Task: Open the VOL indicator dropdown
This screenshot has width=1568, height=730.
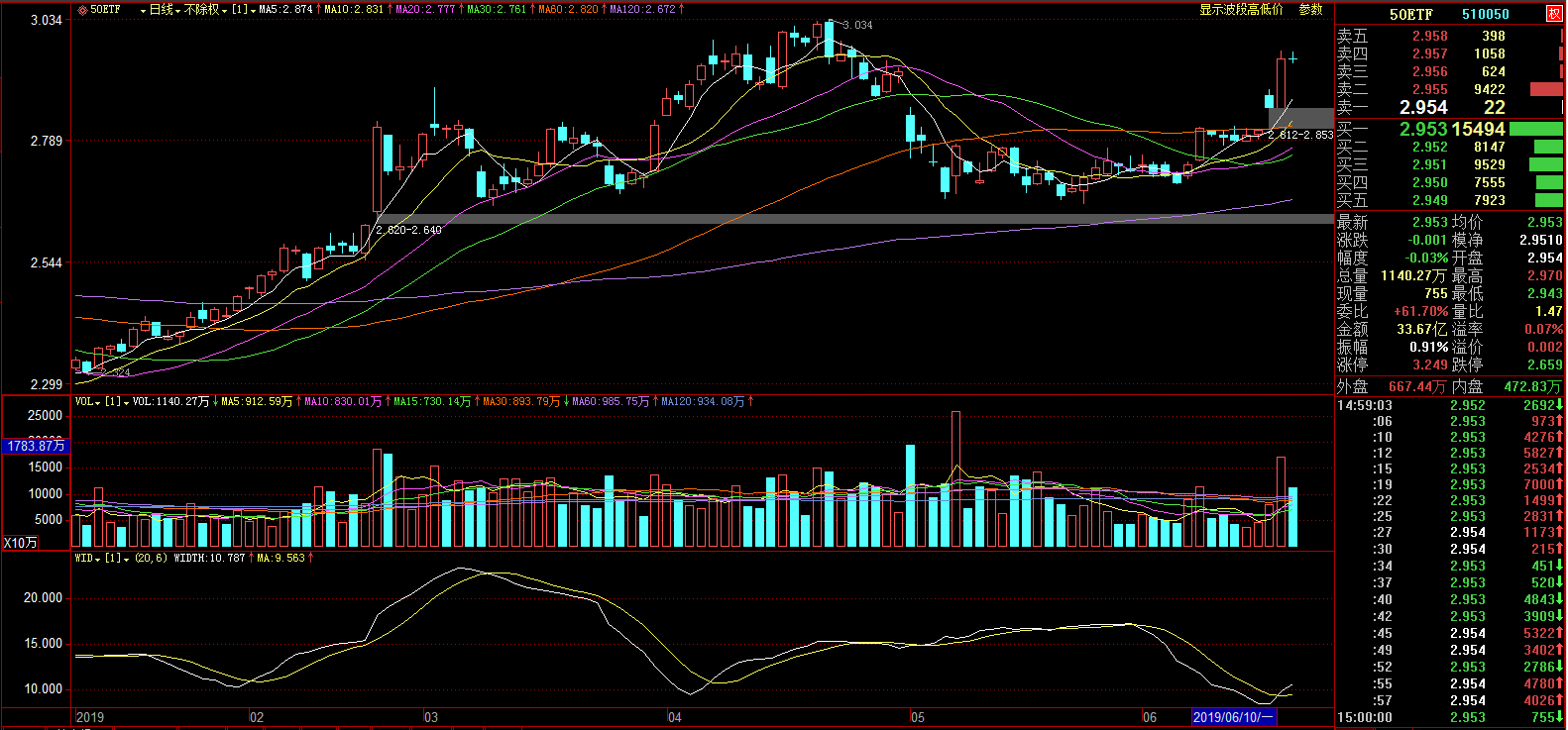Action: pos(87,402)
